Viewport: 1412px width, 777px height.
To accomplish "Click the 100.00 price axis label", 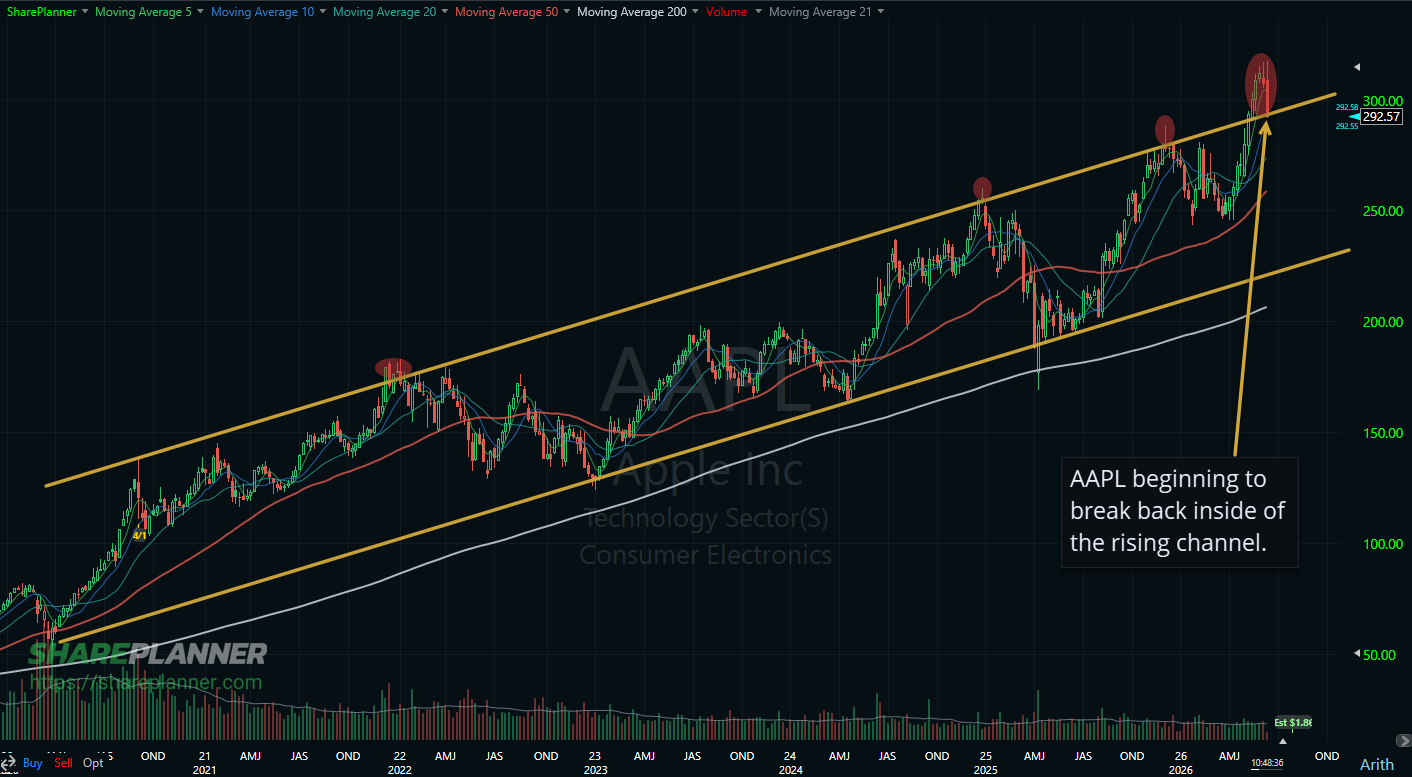I will [x=1384, y=544].
